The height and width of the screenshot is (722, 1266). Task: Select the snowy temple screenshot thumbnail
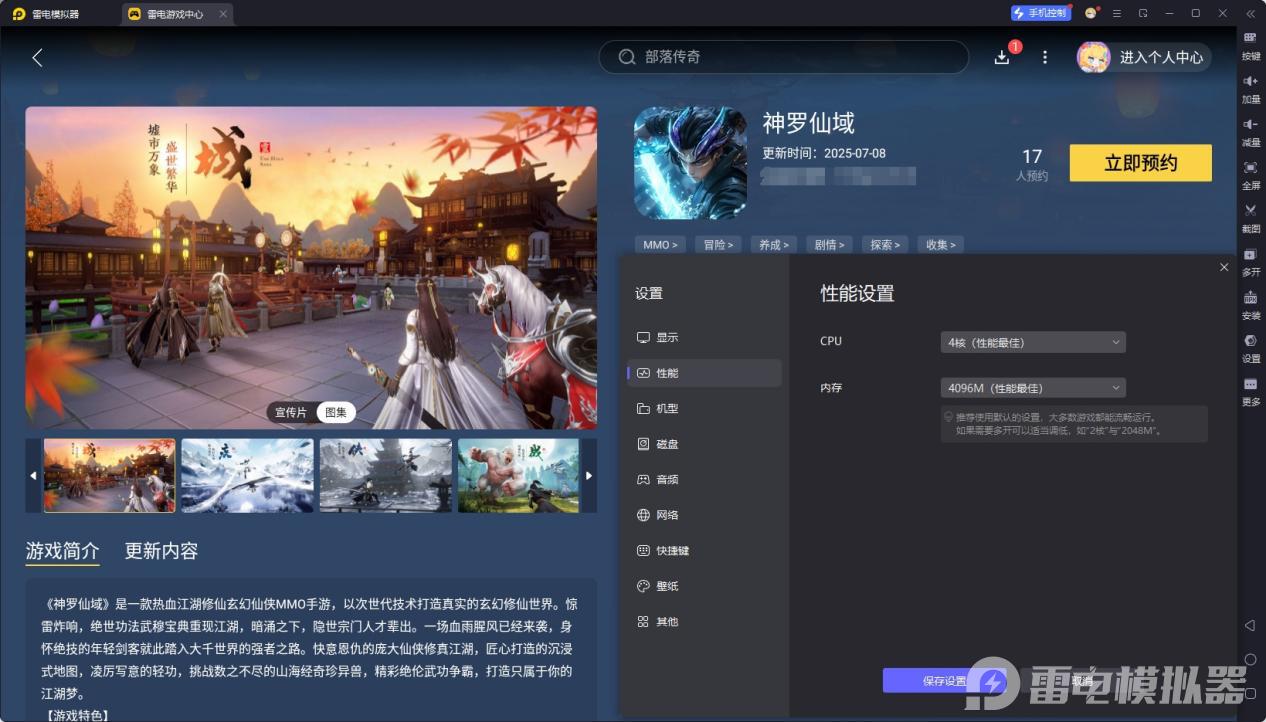pos(385,475)
